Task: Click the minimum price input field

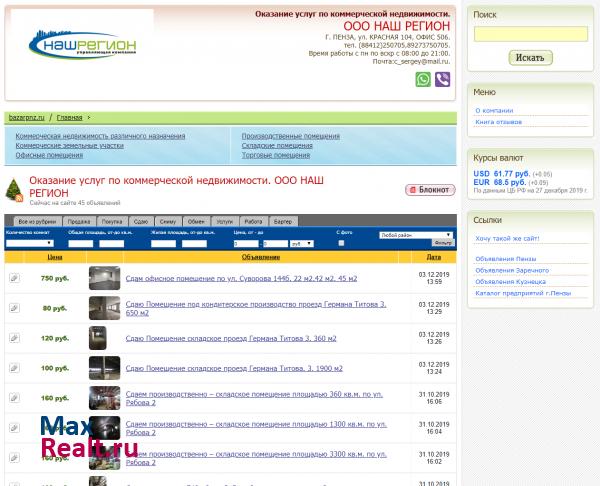Action: point(246,244)
